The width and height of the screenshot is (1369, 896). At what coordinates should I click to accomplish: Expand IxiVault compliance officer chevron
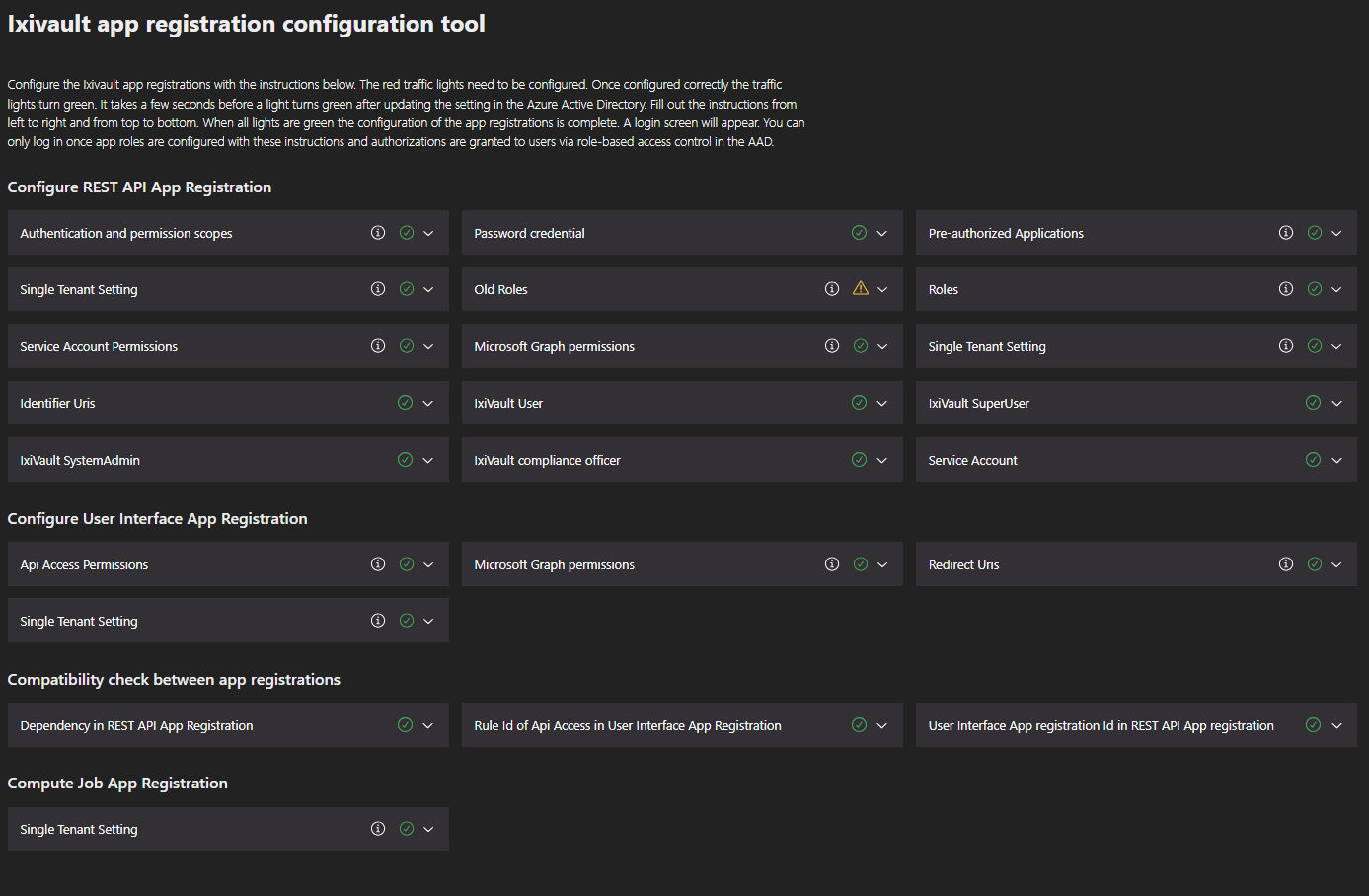[882, 461]
